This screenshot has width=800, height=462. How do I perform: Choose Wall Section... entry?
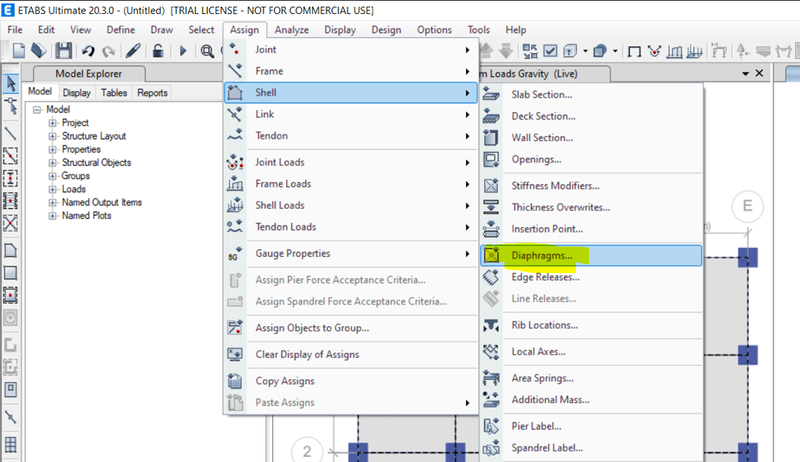click(x=591, y=138)
